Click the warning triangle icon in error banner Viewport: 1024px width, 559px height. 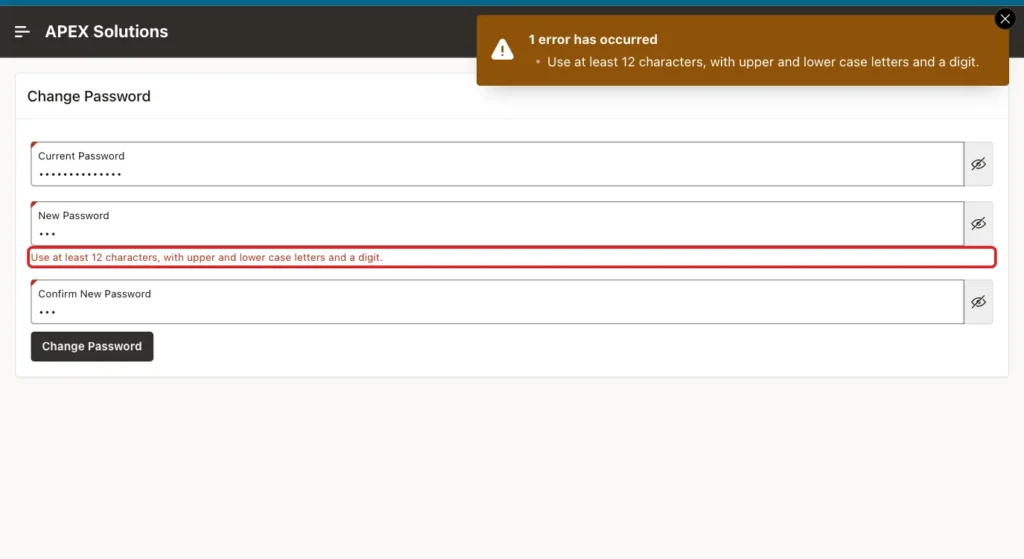pyautogui.click(x=502, y=50)
